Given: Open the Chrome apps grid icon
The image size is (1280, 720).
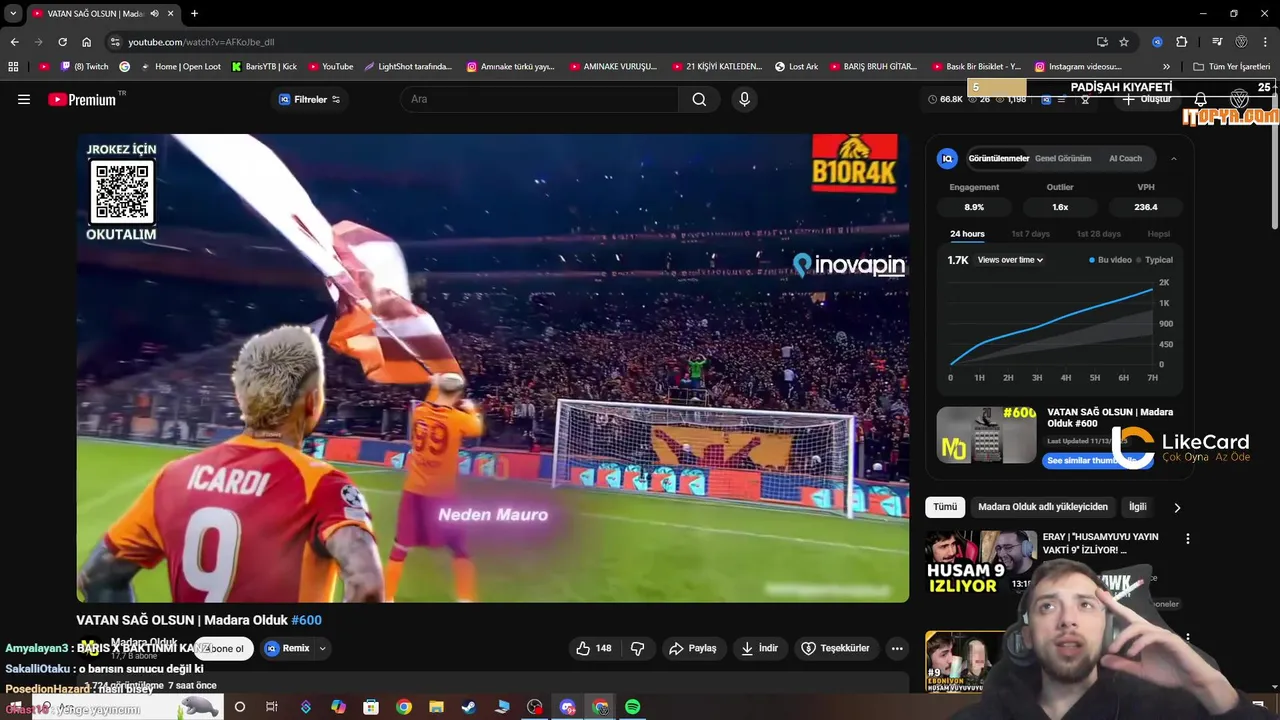Looking at the screenshot, I should pyautogui.click(x=13, y=67).
